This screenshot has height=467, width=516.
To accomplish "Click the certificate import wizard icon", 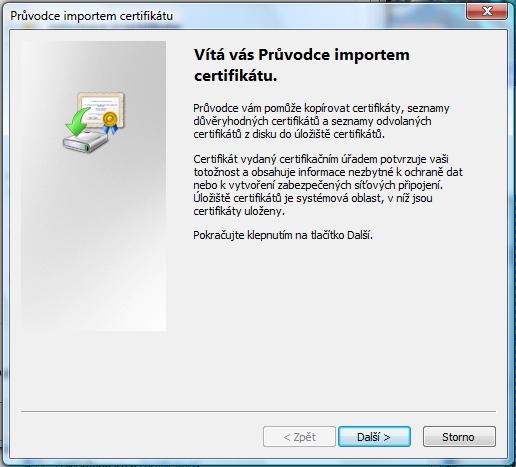I will point(93,122).
